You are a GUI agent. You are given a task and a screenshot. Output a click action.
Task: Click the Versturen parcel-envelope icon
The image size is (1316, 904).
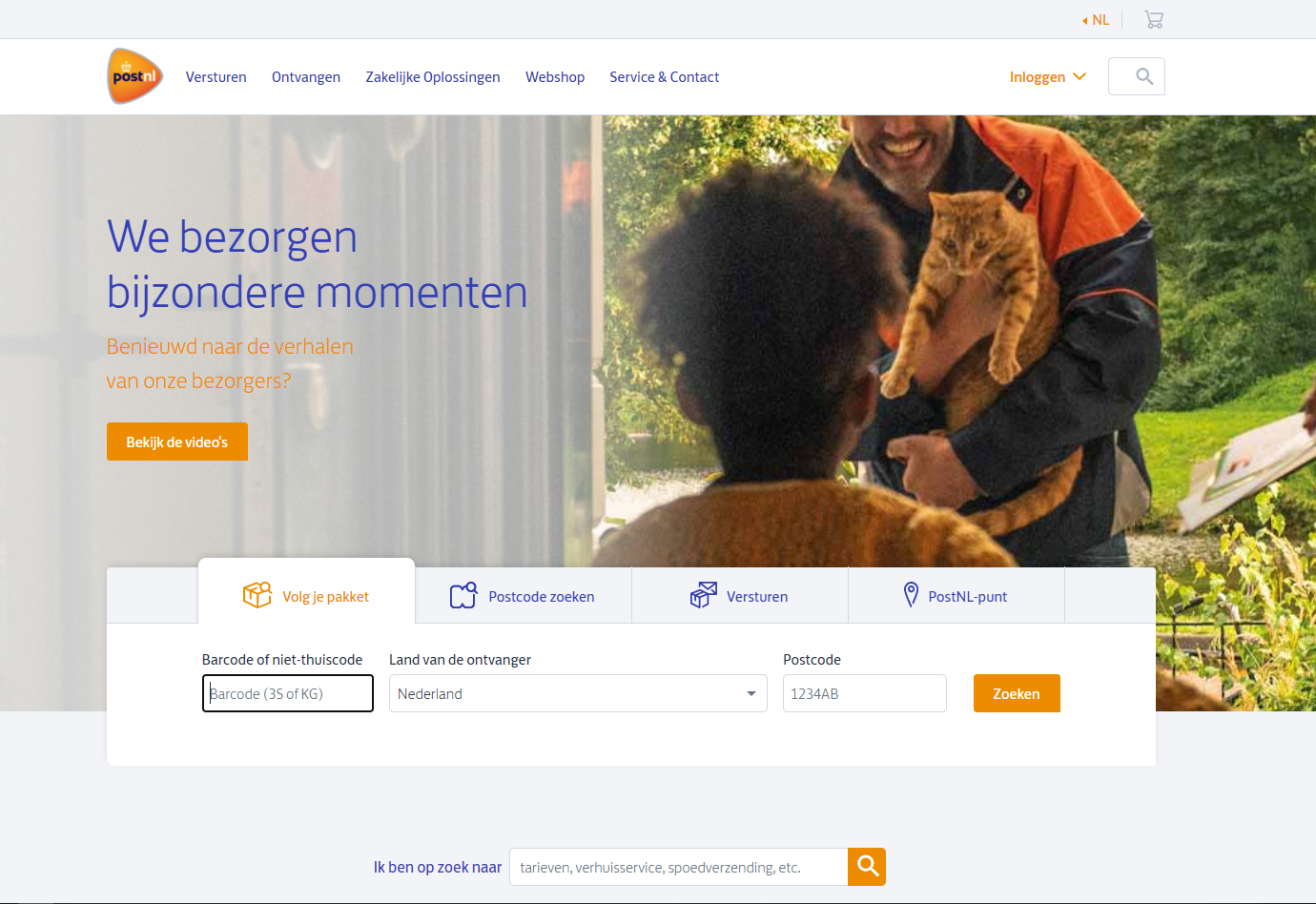tap(703, 595)
